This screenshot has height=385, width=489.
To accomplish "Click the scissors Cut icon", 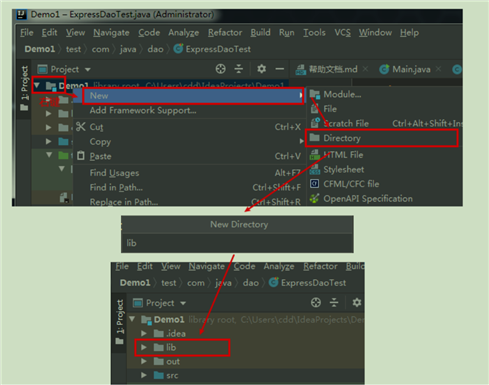I will (81, 127).
